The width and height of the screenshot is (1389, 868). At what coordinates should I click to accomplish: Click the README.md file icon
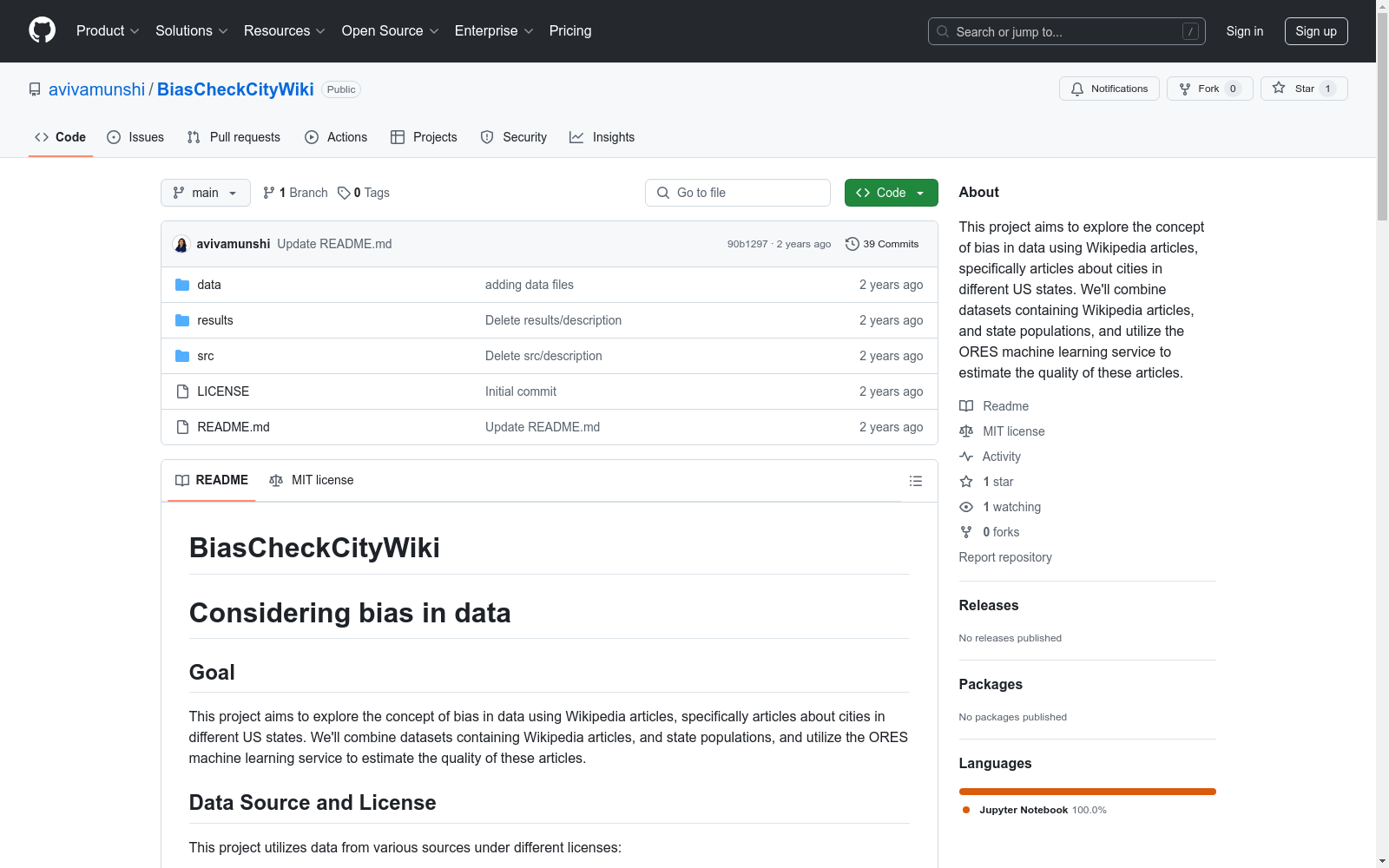[182, 427]
